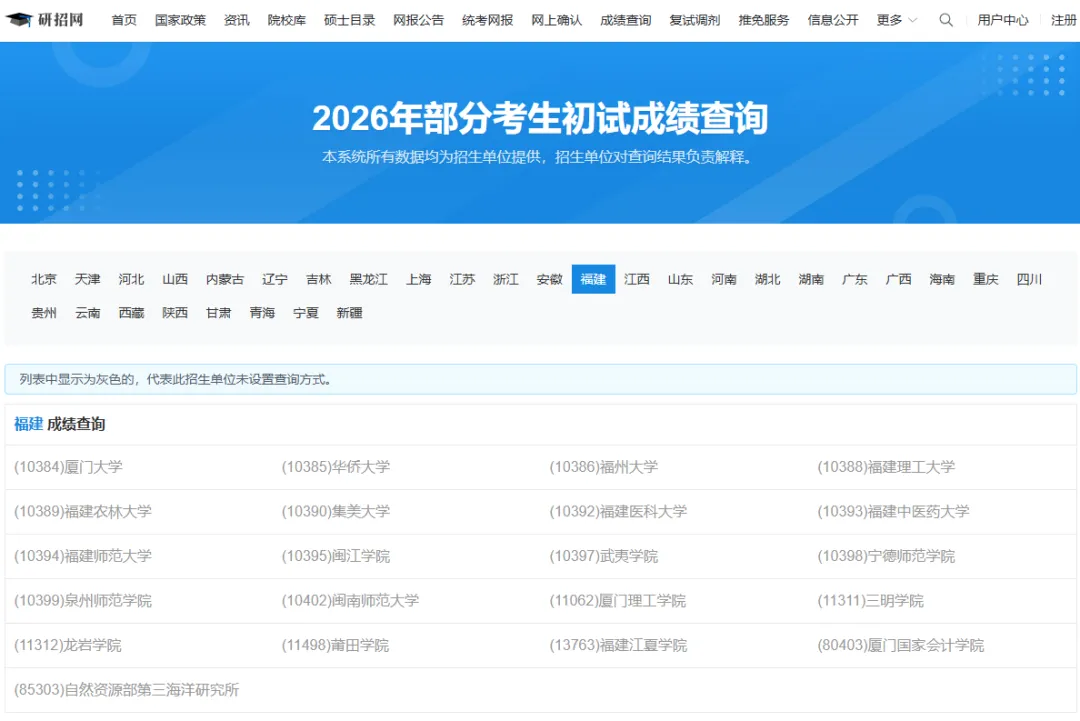Screen dimensions: 1080x721
Task: Select the 辽宁 province tab
Action: coord(275,279)
